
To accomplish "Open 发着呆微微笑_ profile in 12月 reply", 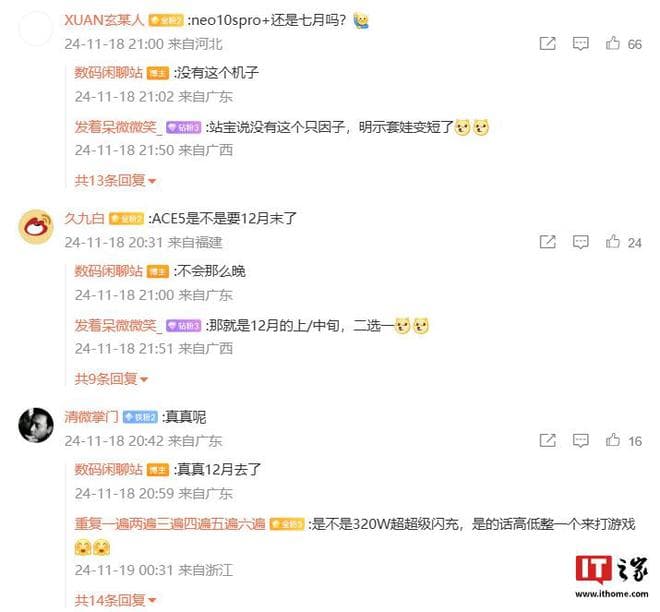I will coord(118,325).
